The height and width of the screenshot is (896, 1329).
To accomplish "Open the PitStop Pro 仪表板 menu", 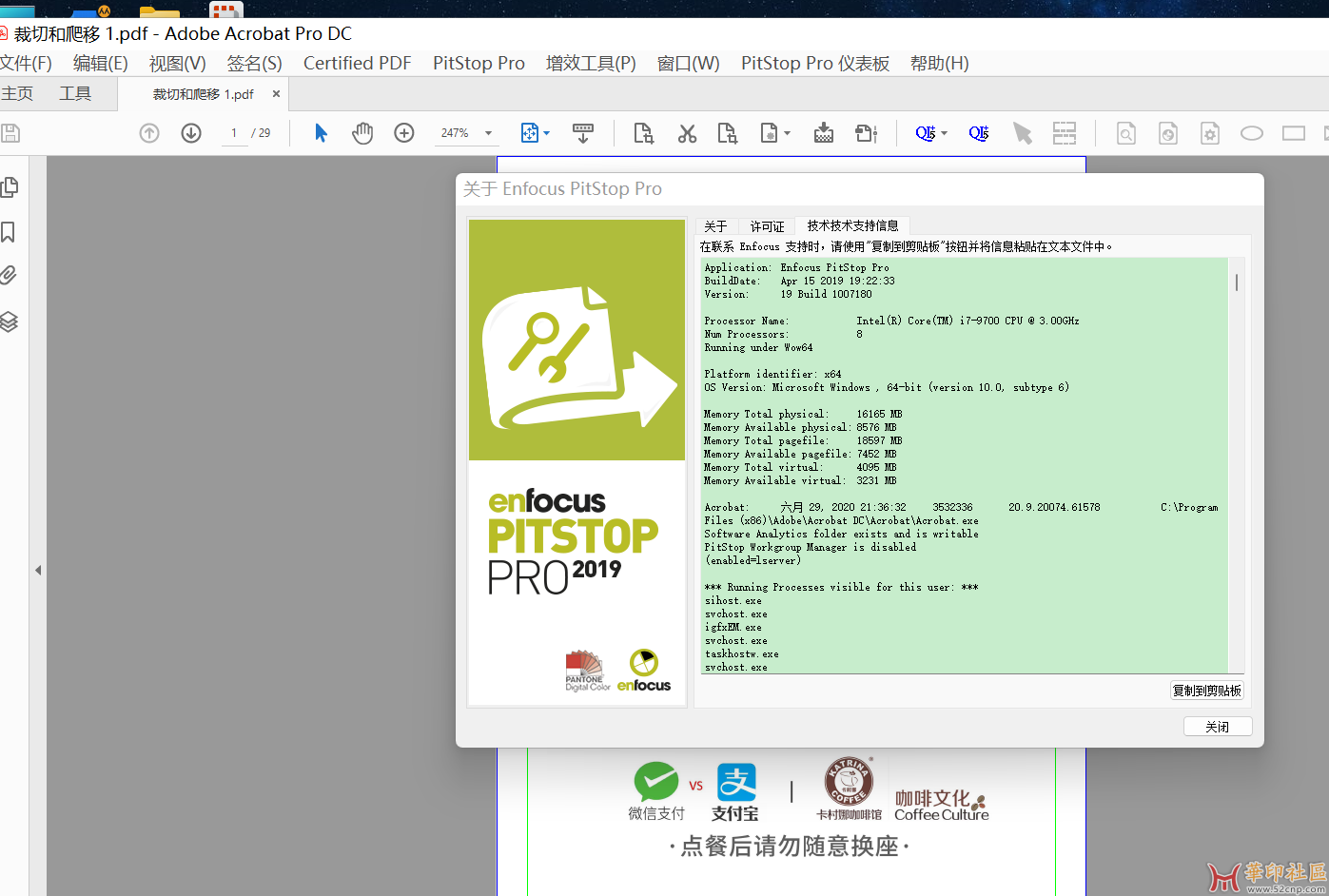I will click(x=815, y=63).
